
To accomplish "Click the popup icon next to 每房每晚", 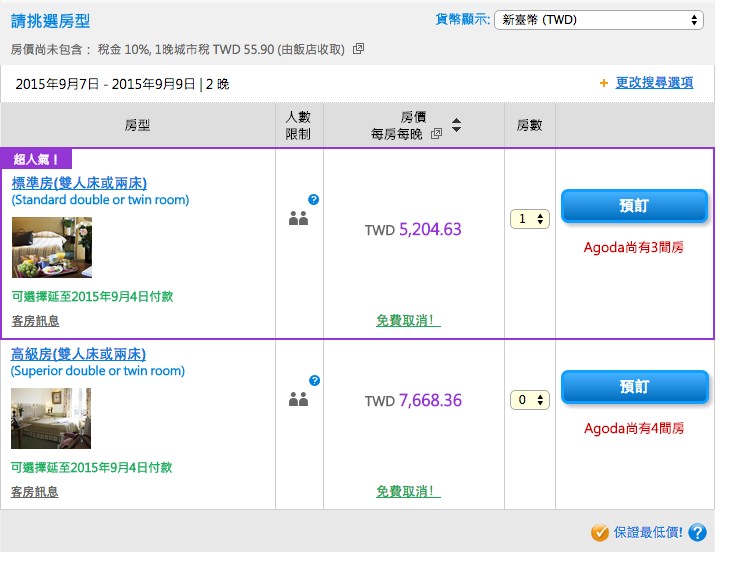I will click(436, 134).
